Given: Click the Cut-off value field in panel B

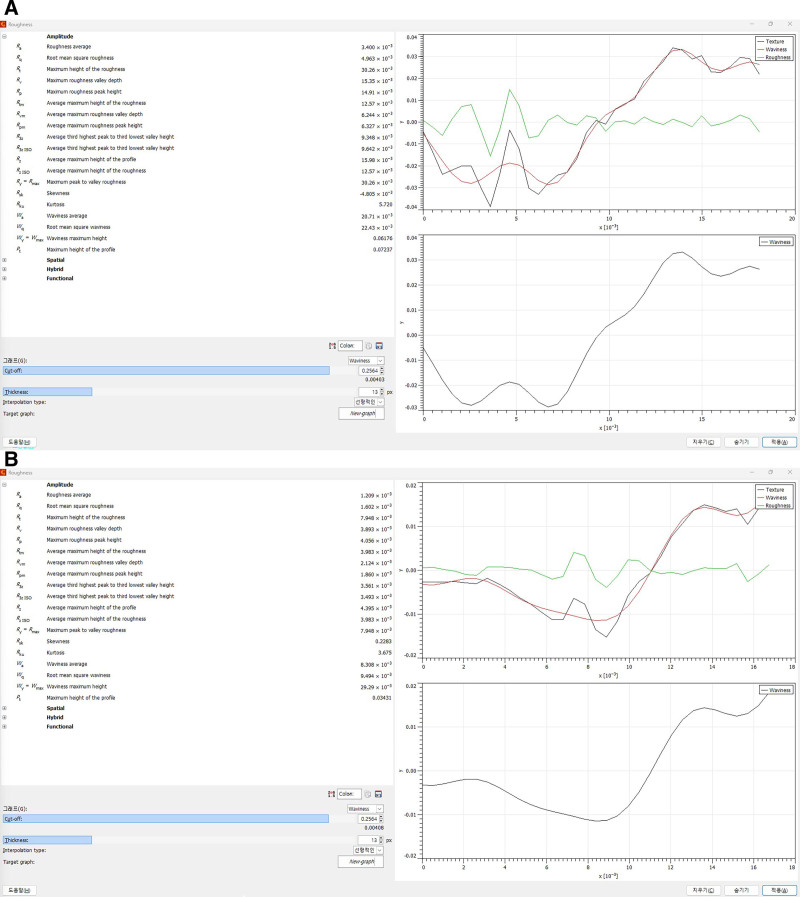Looking at the screenshot, I should coord(371,819).
